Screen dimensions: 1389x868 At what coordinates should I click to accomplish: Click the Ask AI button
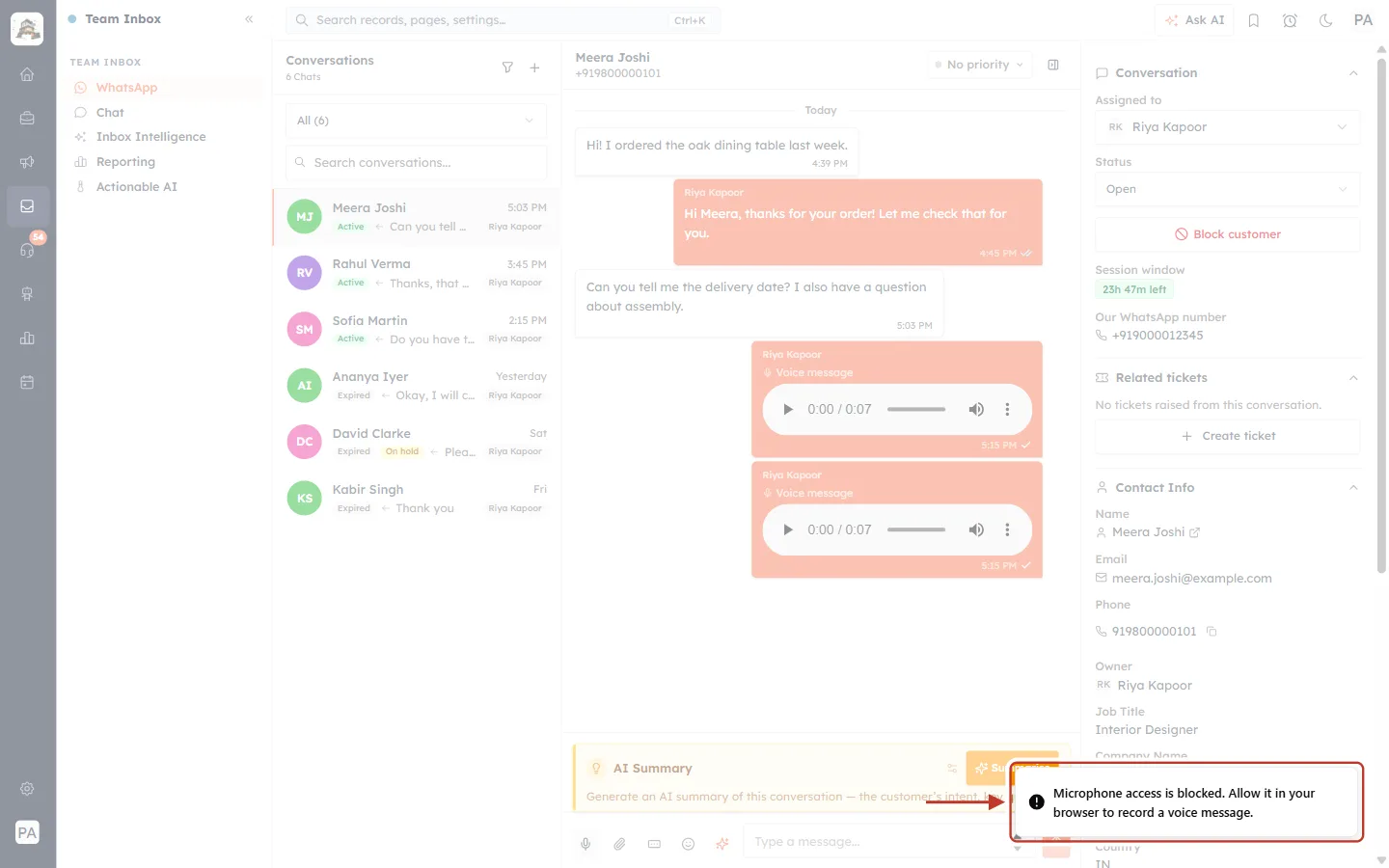click(1194, 20)
